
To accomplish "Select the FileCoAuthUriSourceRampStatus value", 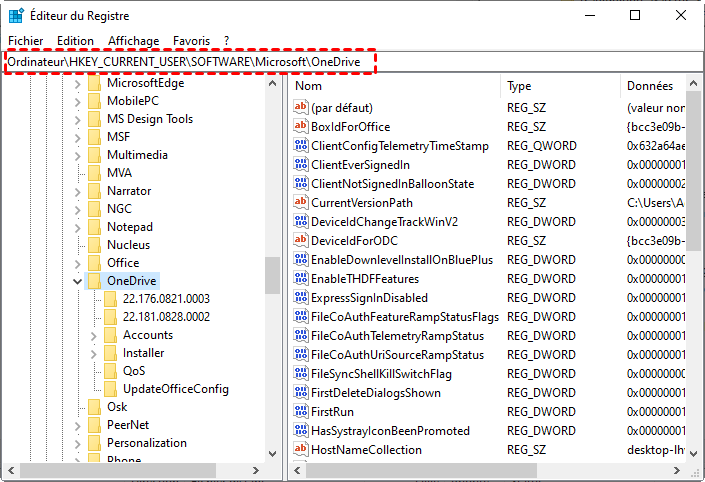I will coord(397,355).
